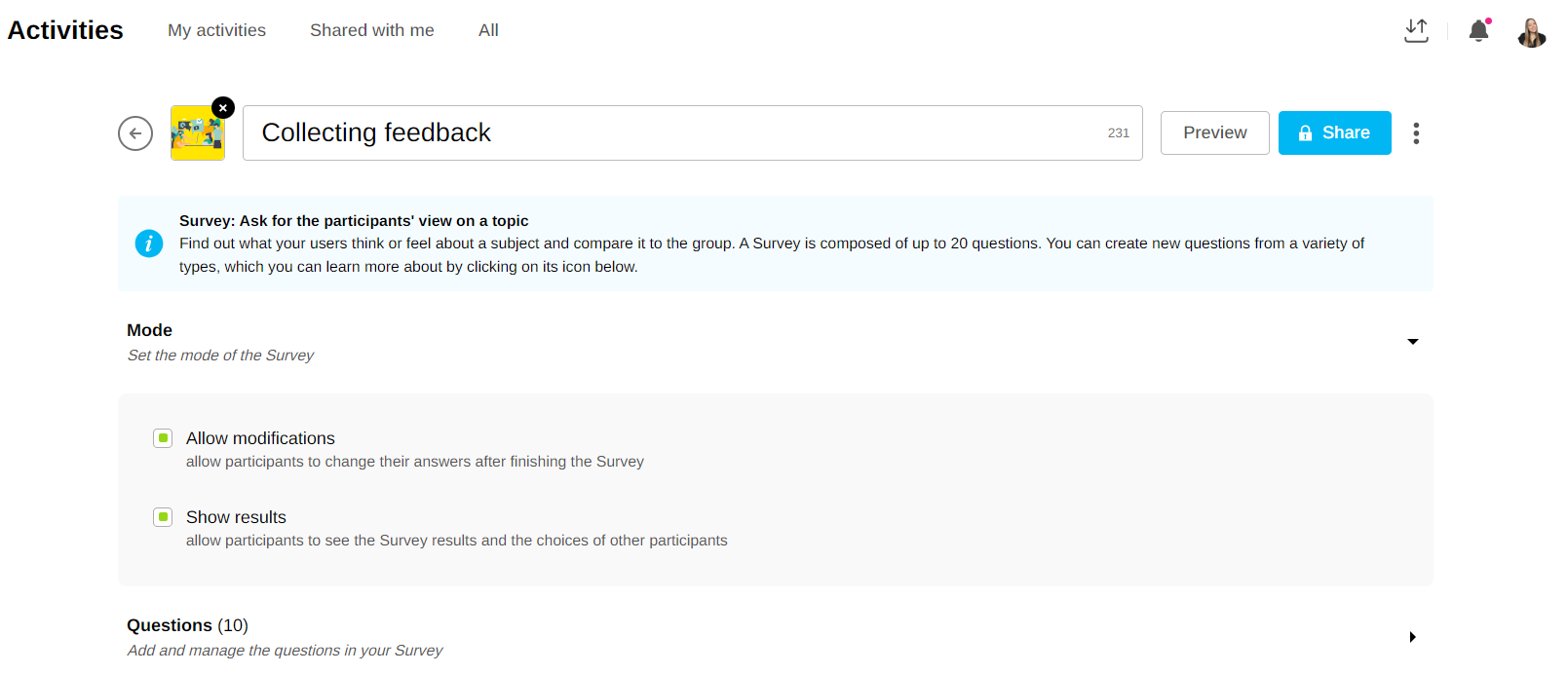1568x674 pixels.
Task: Click the blue info icon
Action: 149,243
